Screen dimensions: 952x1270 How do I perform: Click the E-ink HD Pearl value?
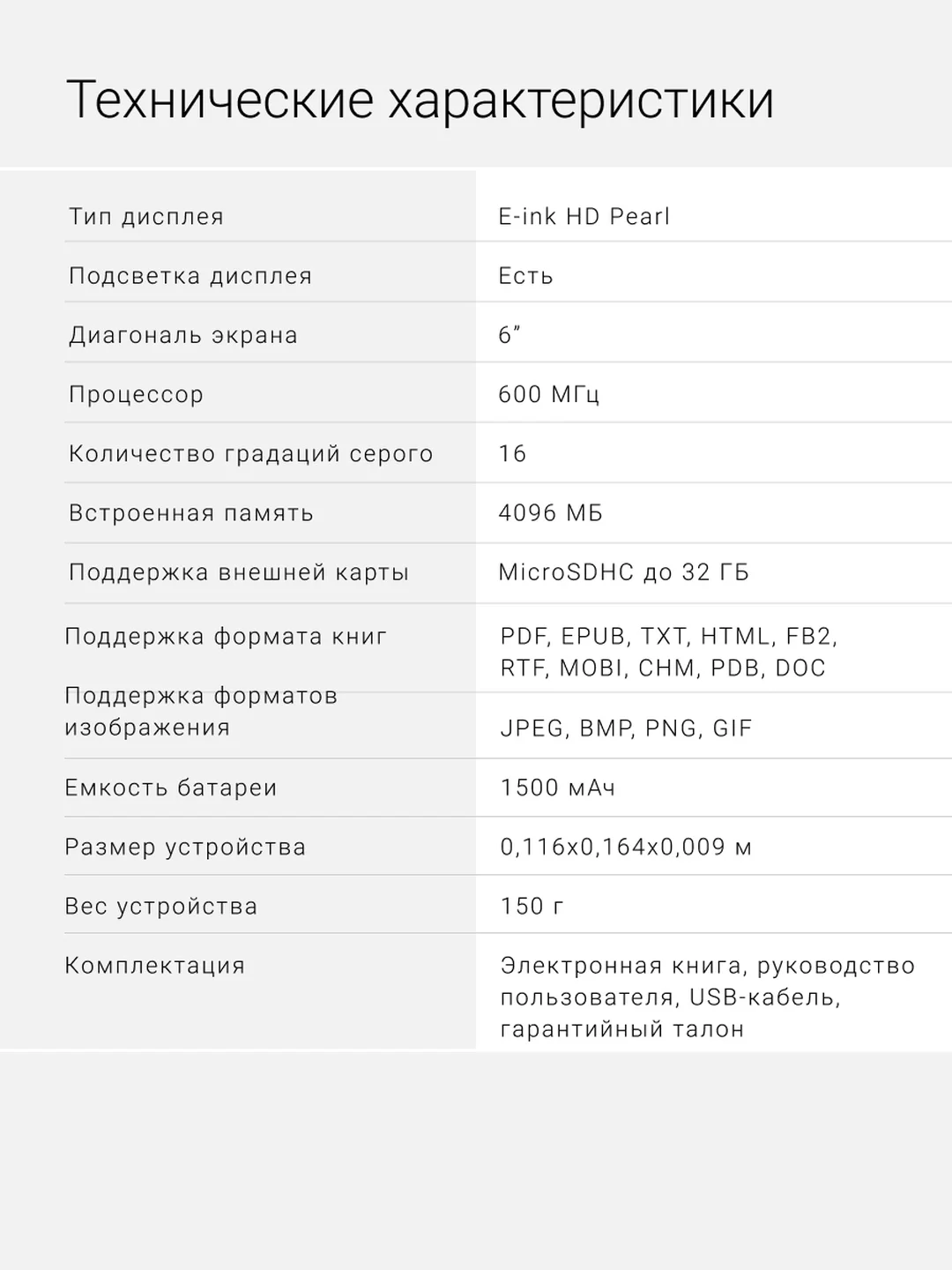(x=584, y=217)
